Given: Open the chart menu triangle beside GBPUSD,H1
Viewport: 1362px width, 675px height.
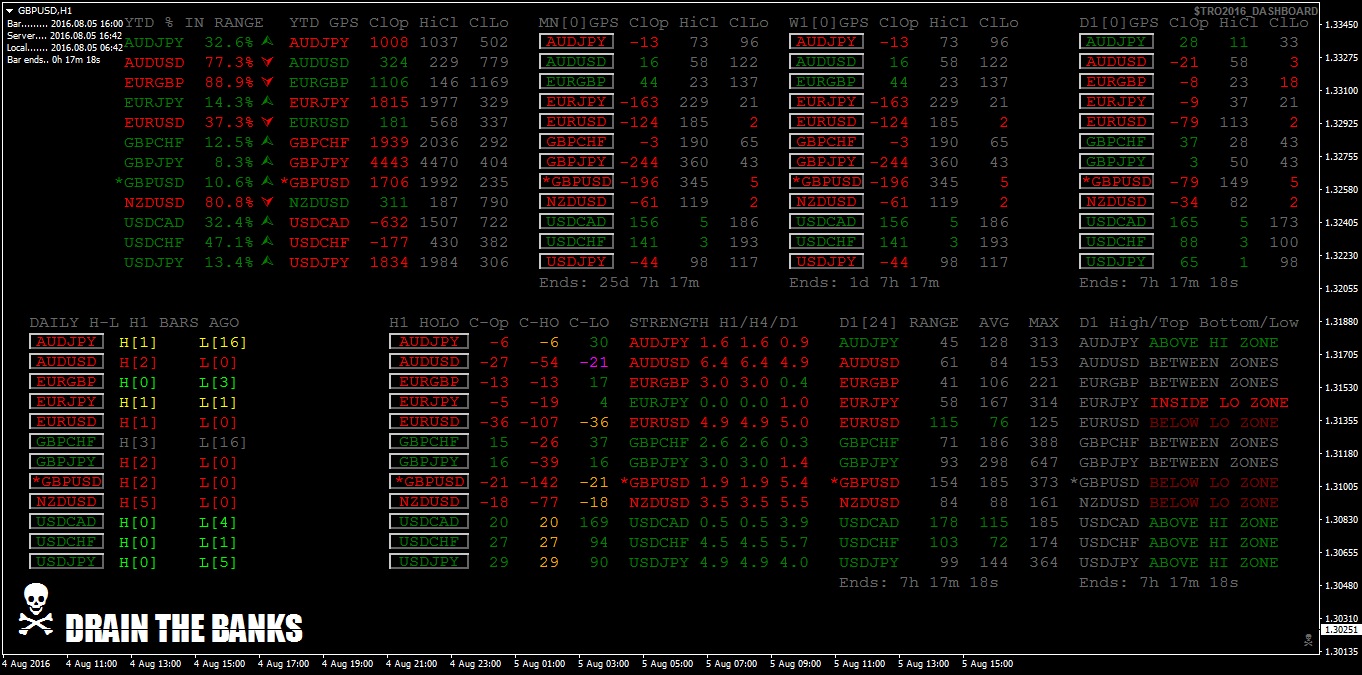Looking at the screenshot, I should [10, 9].
